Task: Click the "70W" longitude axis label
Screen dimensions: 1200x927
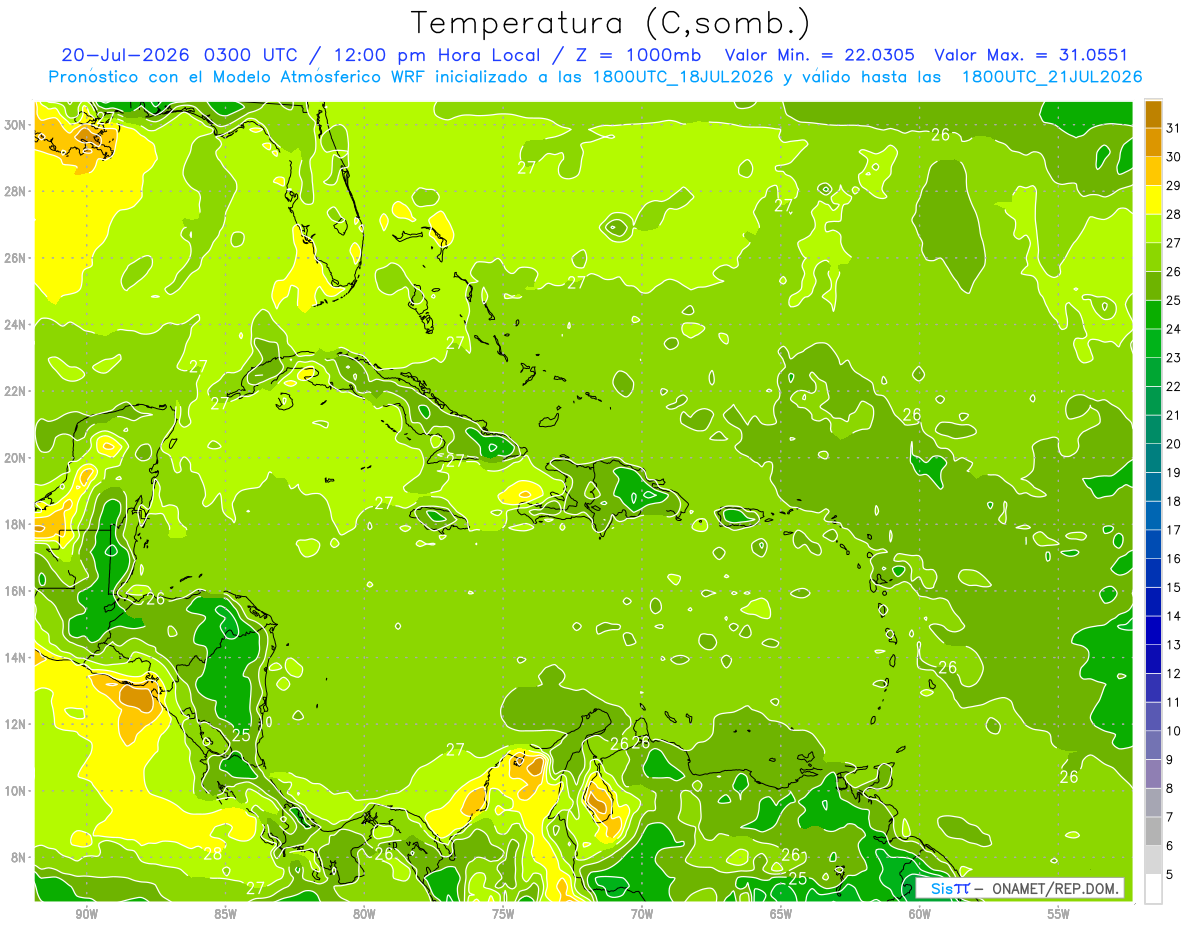Action: (642, 914)
